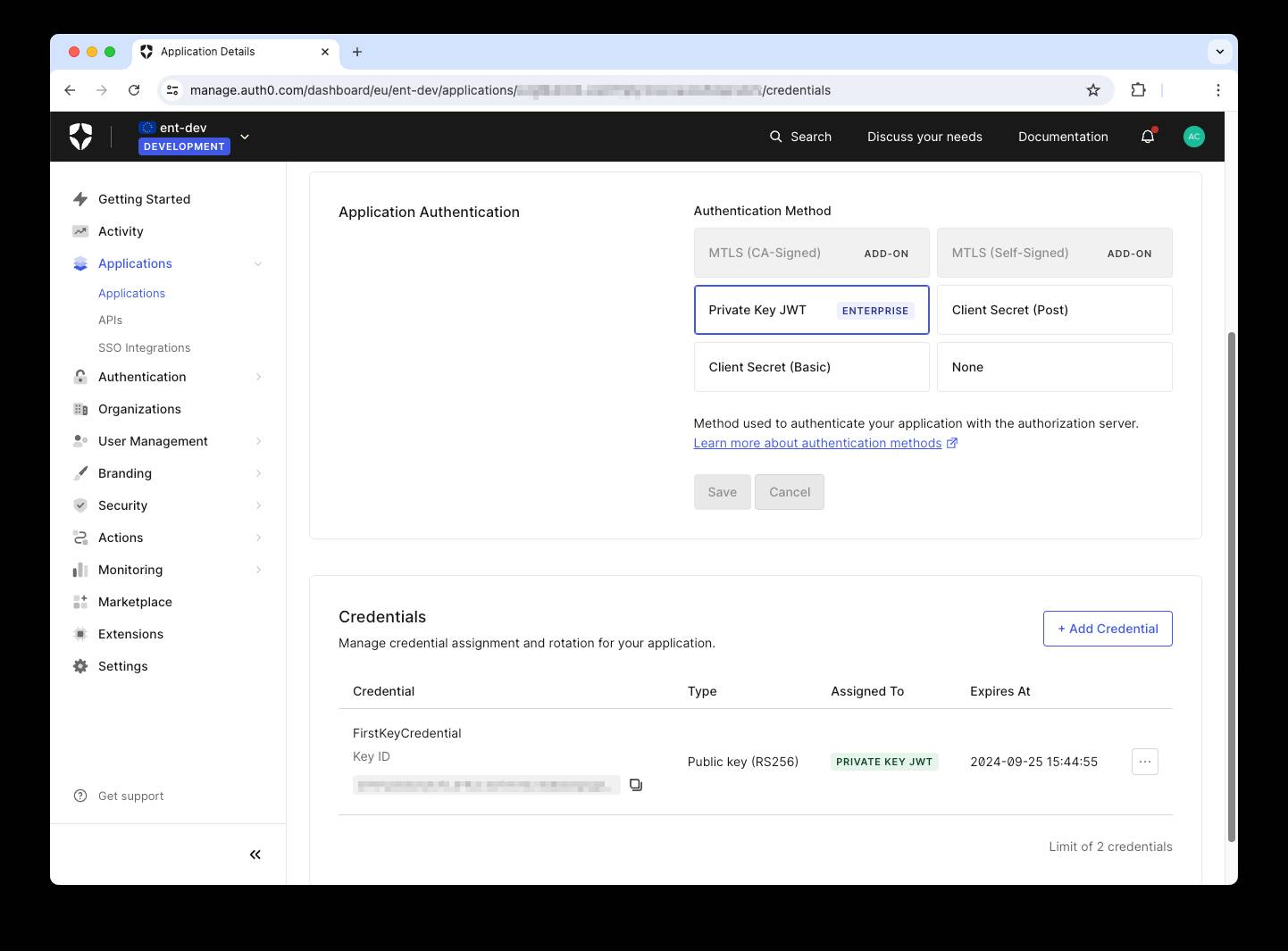This screenshot has height=951, width=1288.
Task: Click the Actions flow icon
Action: [x=80, y=538]
